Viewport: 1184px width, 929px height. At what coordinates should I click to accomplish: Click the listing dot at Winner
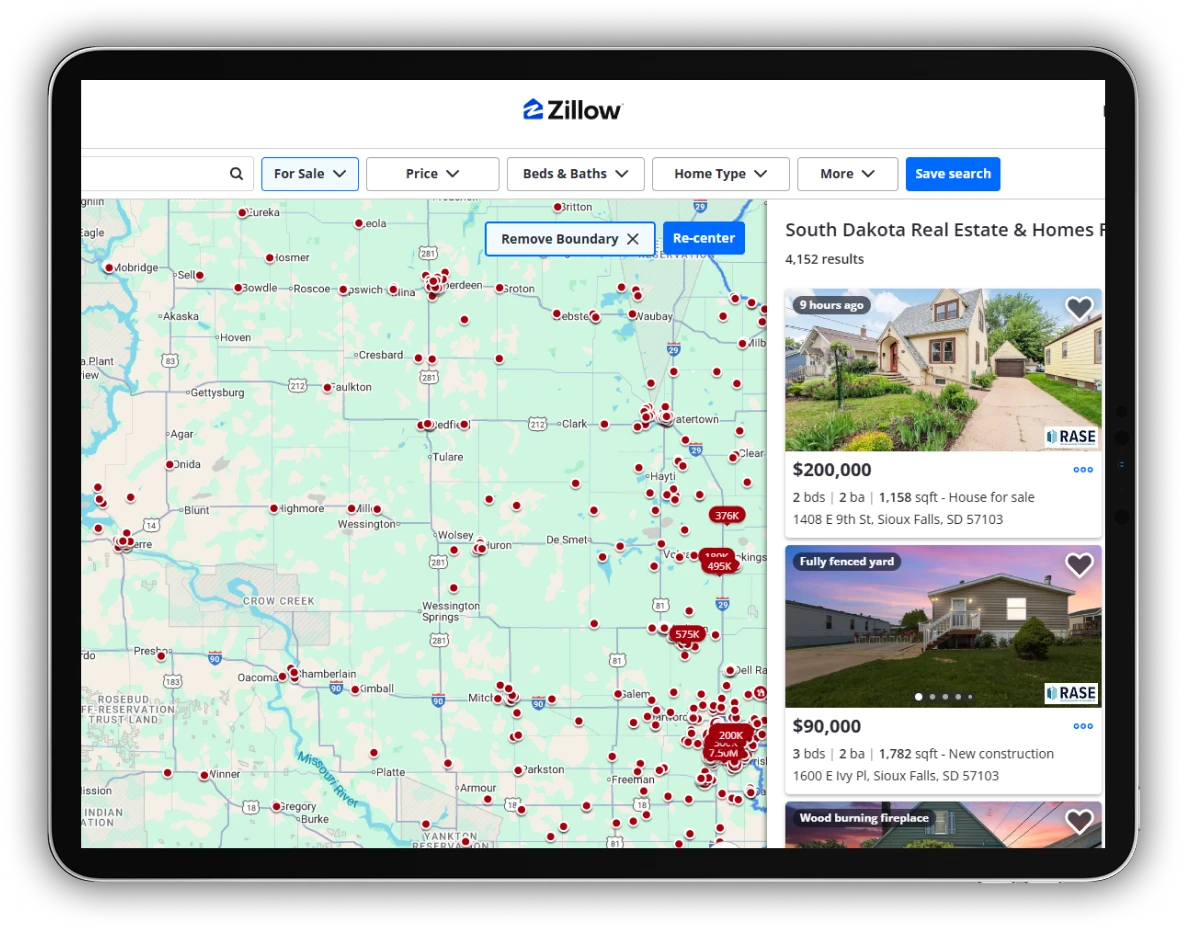coord(204,776)
